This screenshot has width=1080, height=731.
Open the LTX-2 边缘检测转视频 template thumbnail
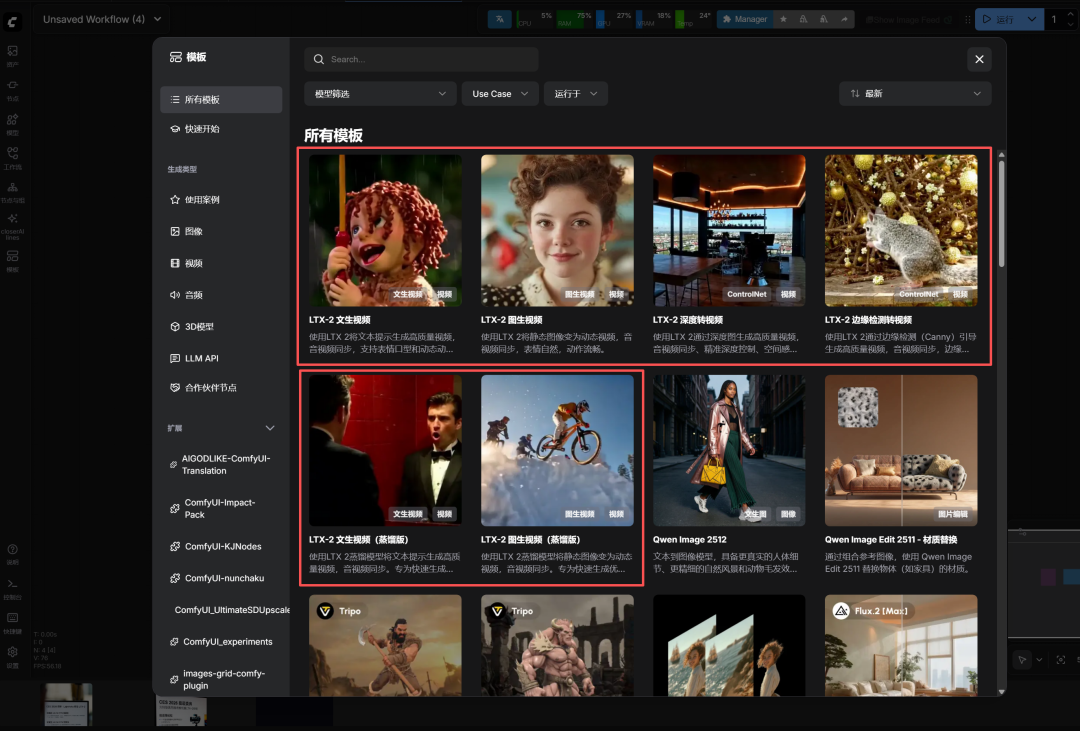click(901, 230)
